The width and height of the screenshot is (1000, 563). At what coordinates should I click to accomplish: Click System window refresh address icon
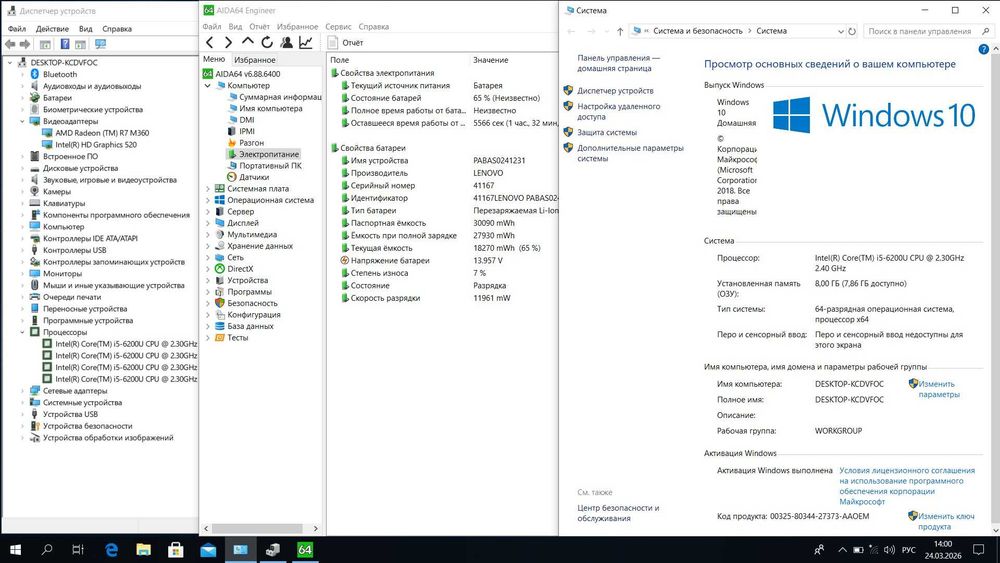(851, 31)
